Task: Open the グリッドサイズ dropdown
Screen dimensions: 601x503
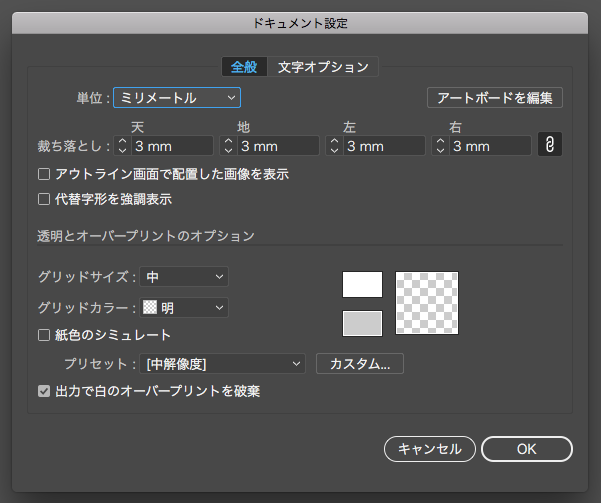Action: point(184,276)
